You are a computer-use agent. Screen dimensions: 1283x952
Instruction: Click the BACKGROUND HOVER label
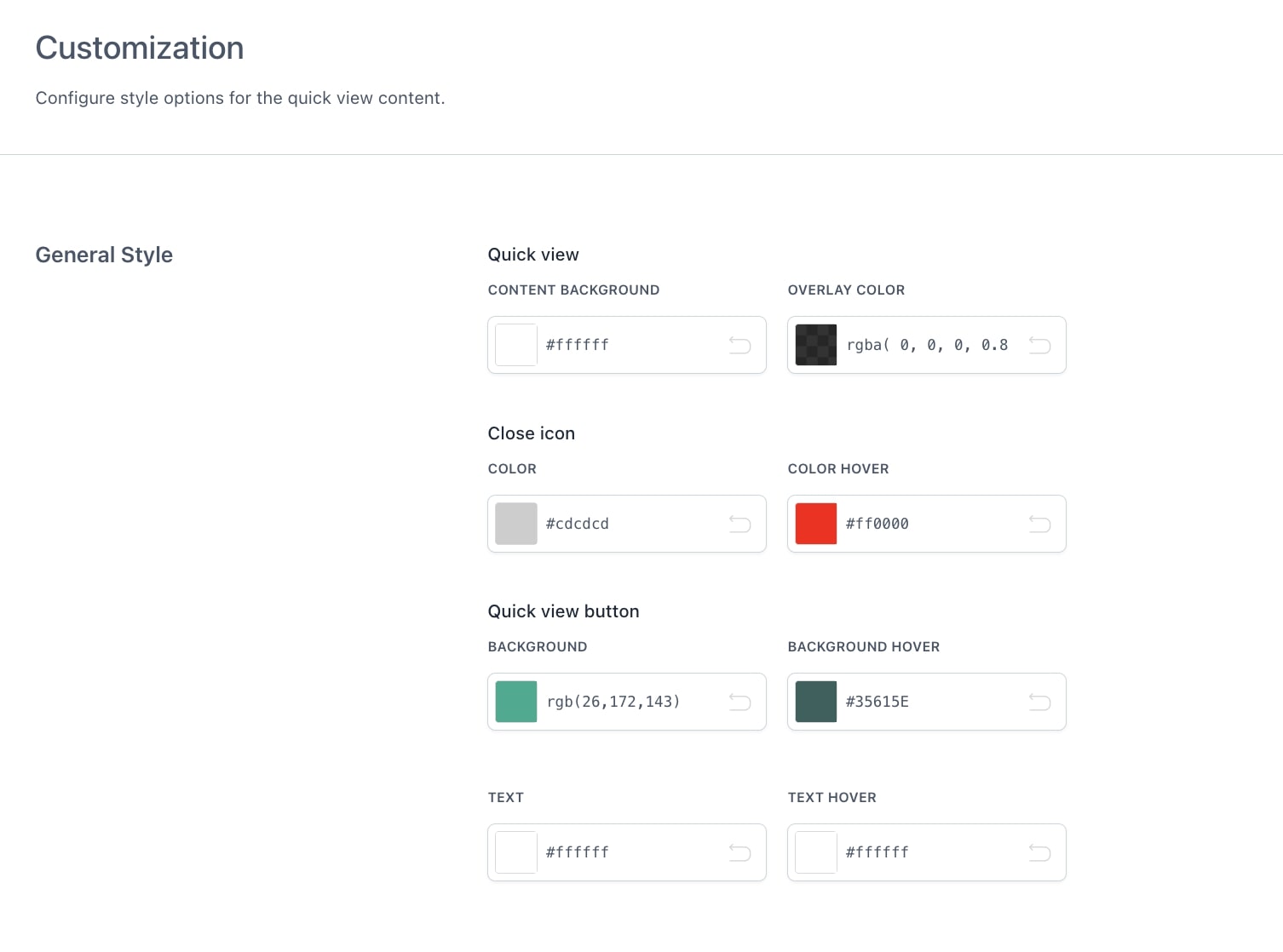click(864, 647)
